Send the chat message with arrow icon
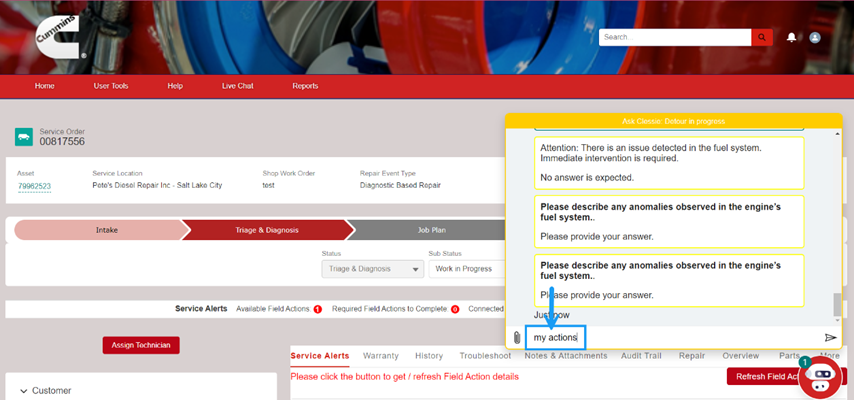 (830, 338)
